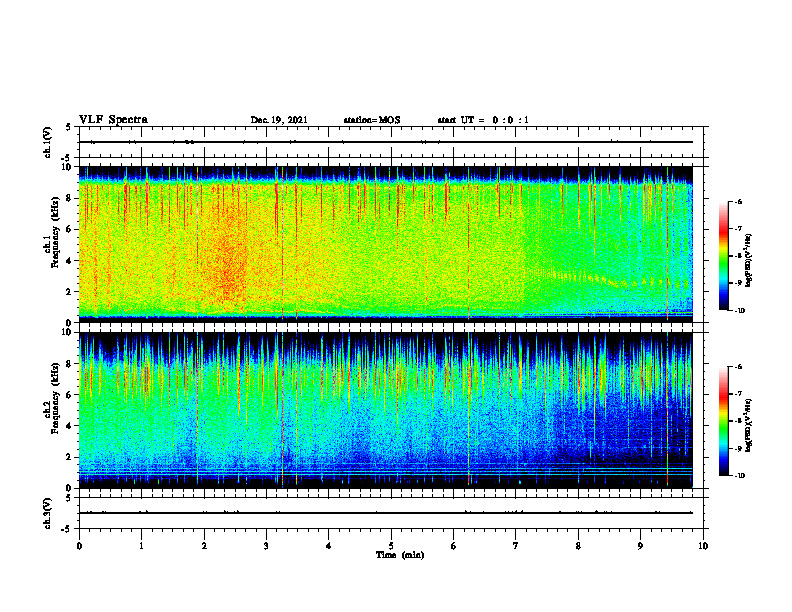The width and height of the screenshot is (792, 612).
Task: Click the ch.1 spectrogram color scale bar
Action: click(724, 256)
